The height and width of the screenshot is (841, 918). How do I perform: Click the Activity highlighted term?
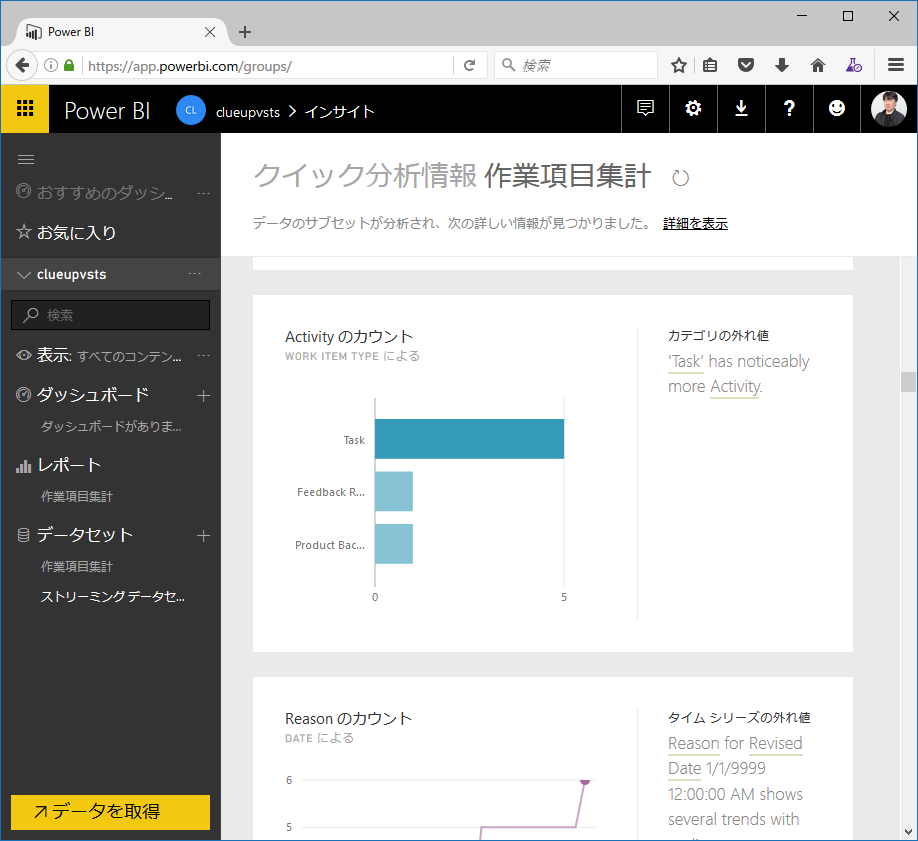(x=735, y=387)
